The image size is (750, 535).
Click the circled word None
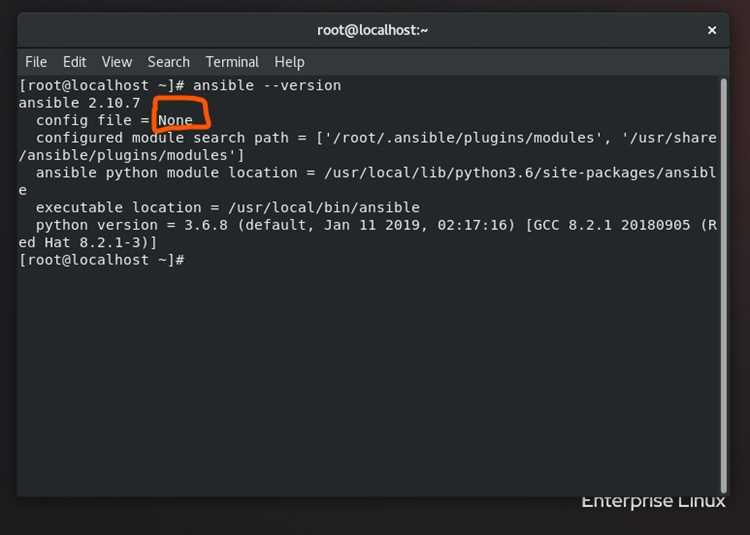tap(175, 120)
